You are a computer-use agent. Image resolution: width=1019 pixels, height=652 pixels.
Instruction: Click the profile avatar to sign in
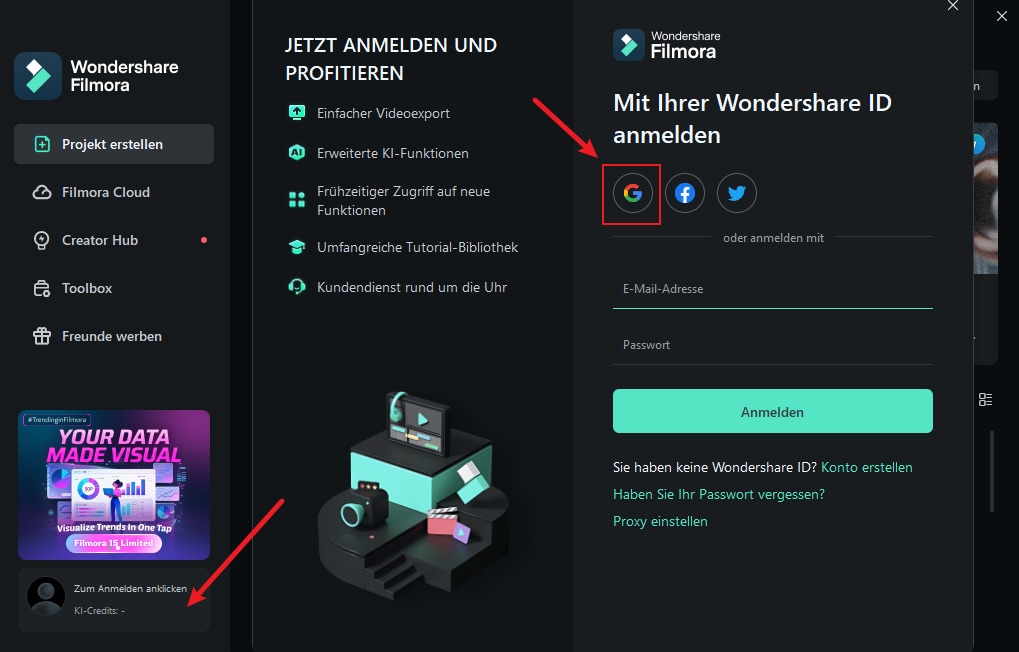click(x=46, y=596)
